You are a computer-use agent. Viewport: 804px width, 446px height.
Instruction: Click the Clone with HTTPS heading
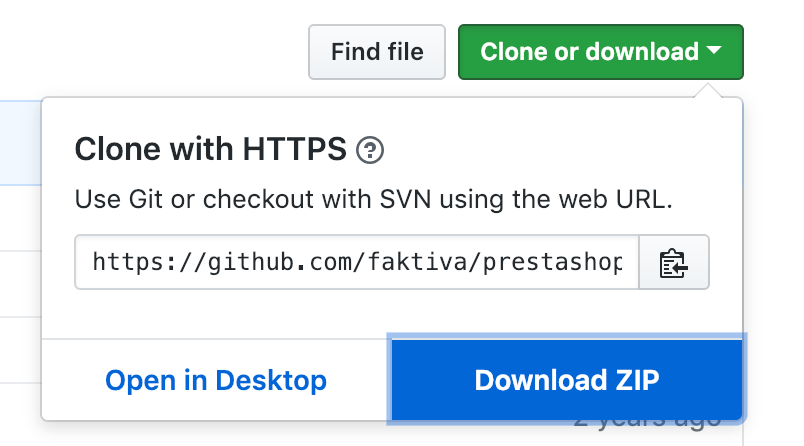[x=211, y=149]
